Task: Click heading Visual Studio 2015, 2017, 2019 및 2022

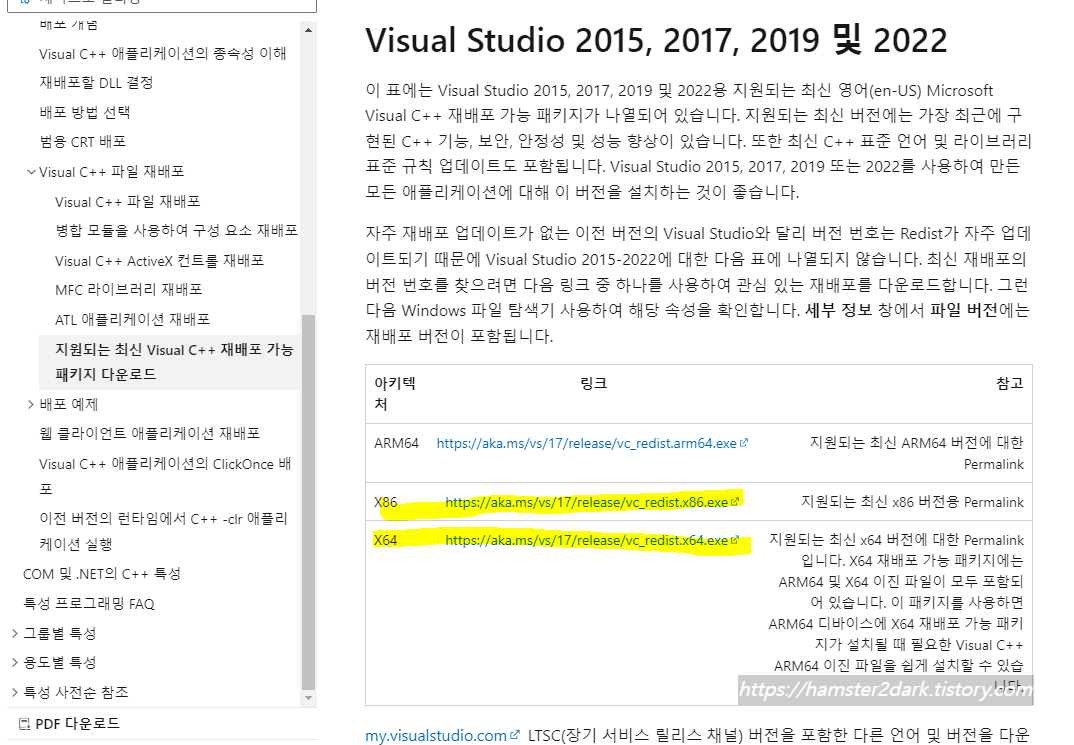Action: click(656, 40)
